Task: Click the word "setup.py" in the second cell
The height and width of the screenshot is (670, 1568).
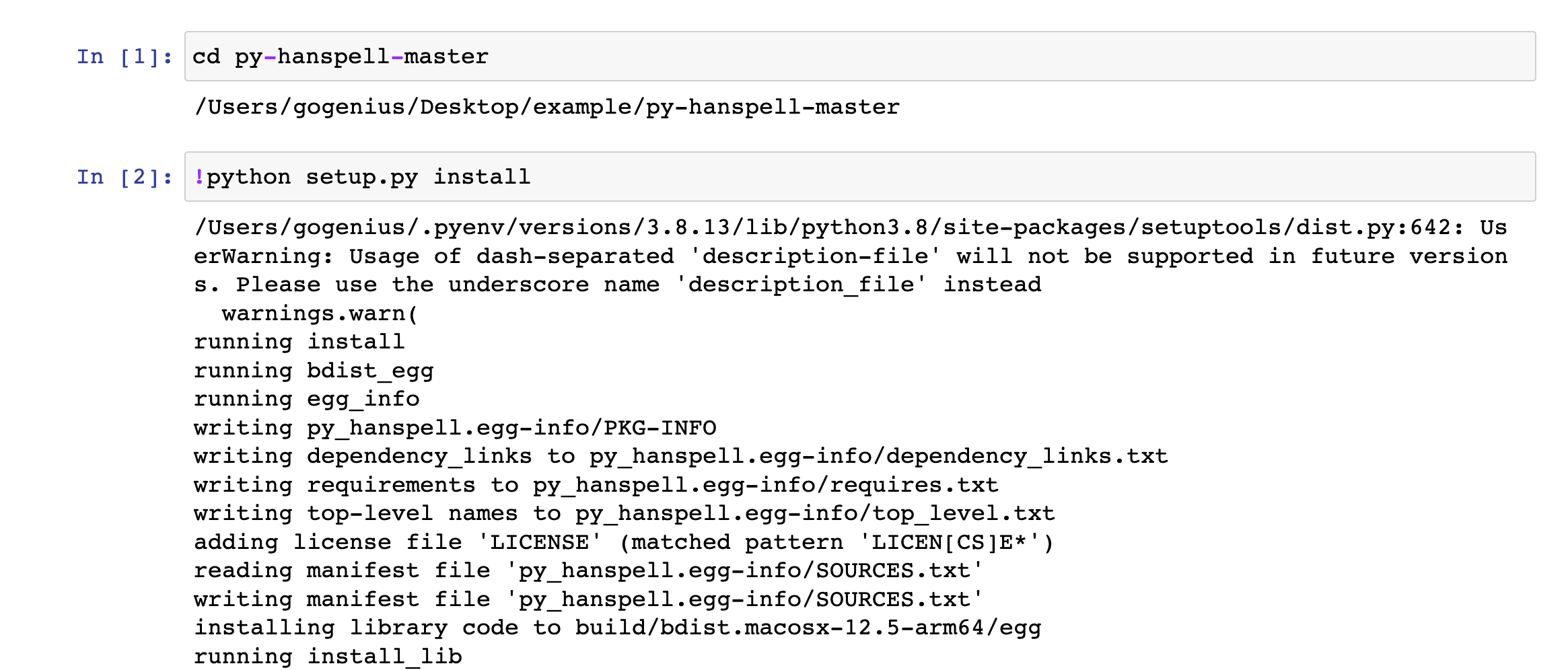Action: (361, 177)
